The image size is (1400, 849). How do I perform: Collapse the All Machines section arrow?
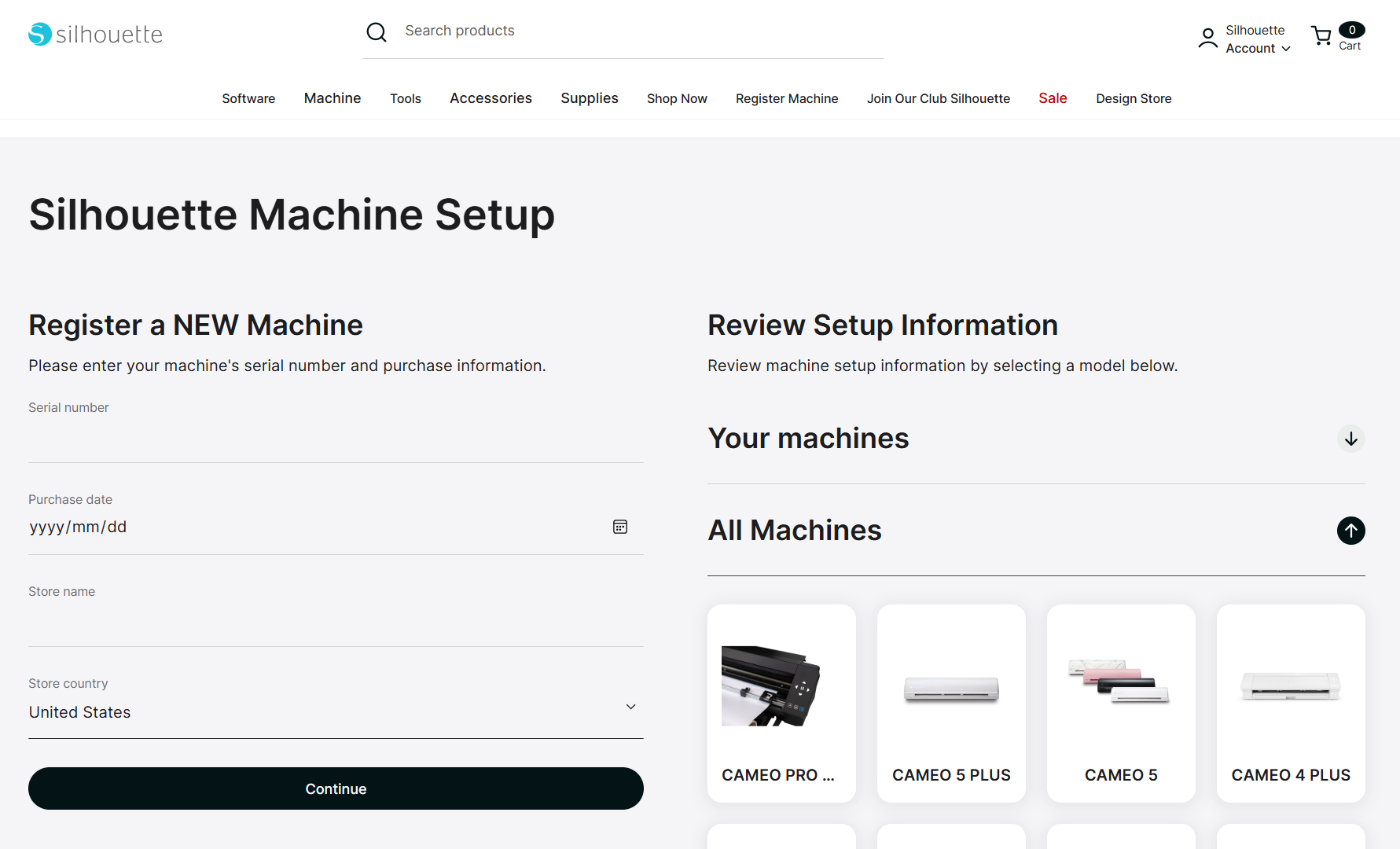coord(1351,531)
